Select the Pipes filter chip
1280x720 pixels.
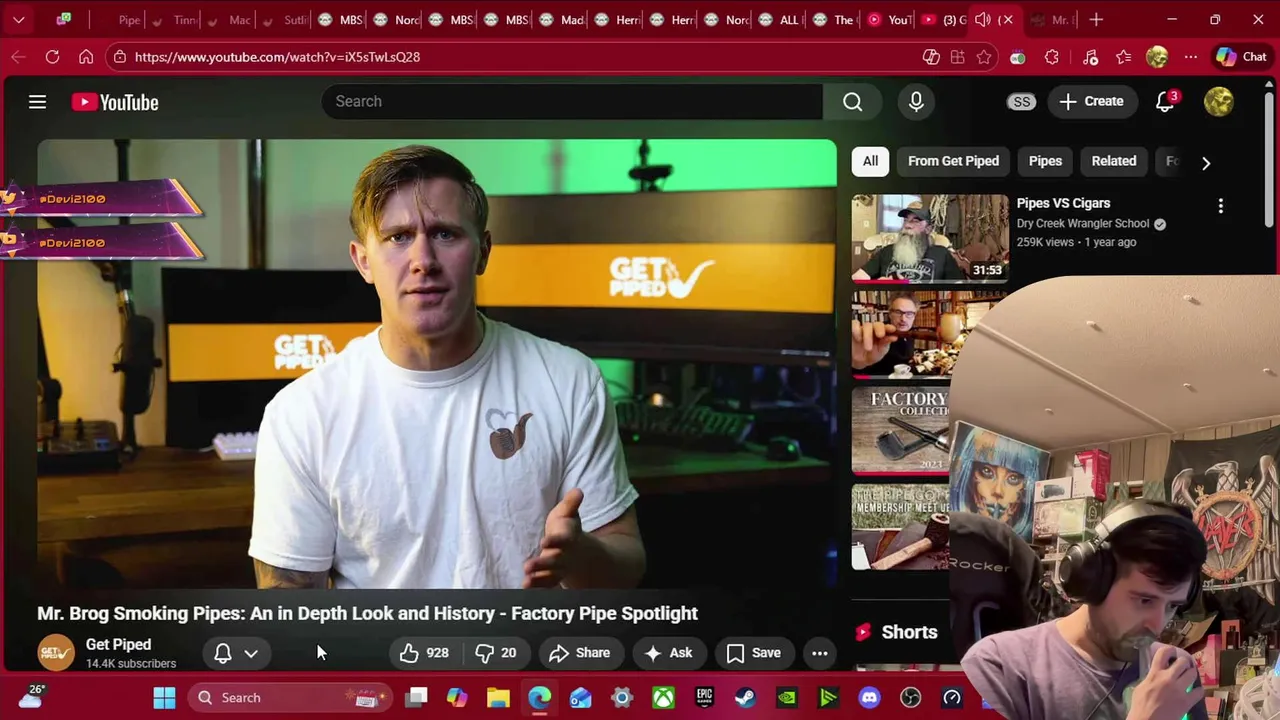(x=1045, y=161)
